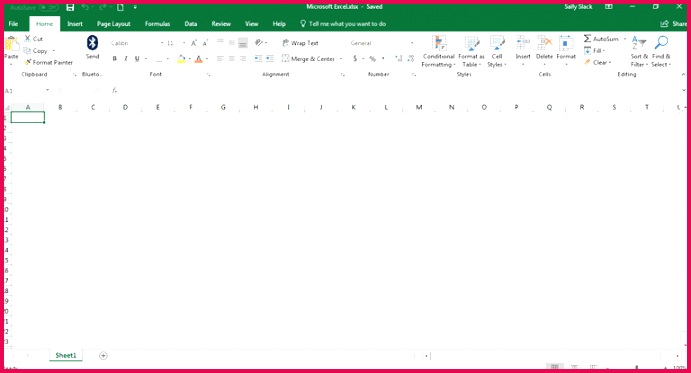Open the Name Box dropdown arrow
The image size is (691, 373).
[47, 90]
